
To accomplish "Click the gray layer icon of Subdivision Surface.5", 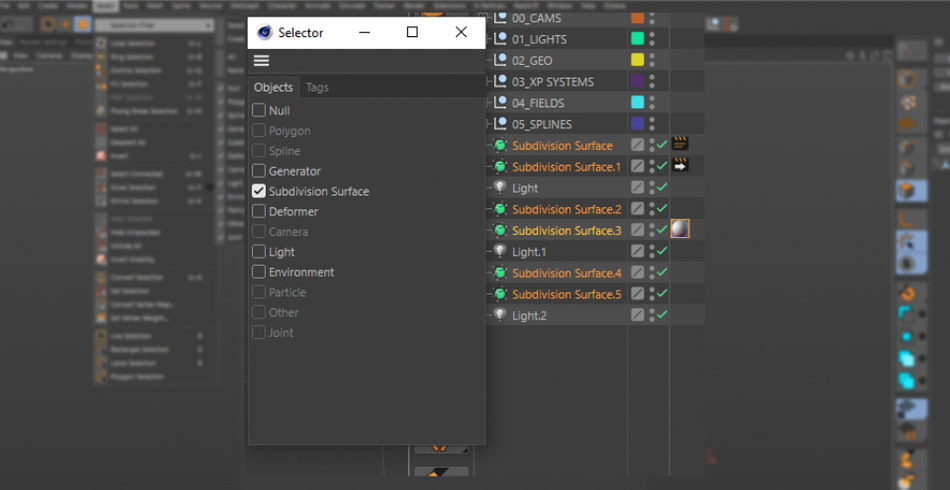I will [637, 294].
